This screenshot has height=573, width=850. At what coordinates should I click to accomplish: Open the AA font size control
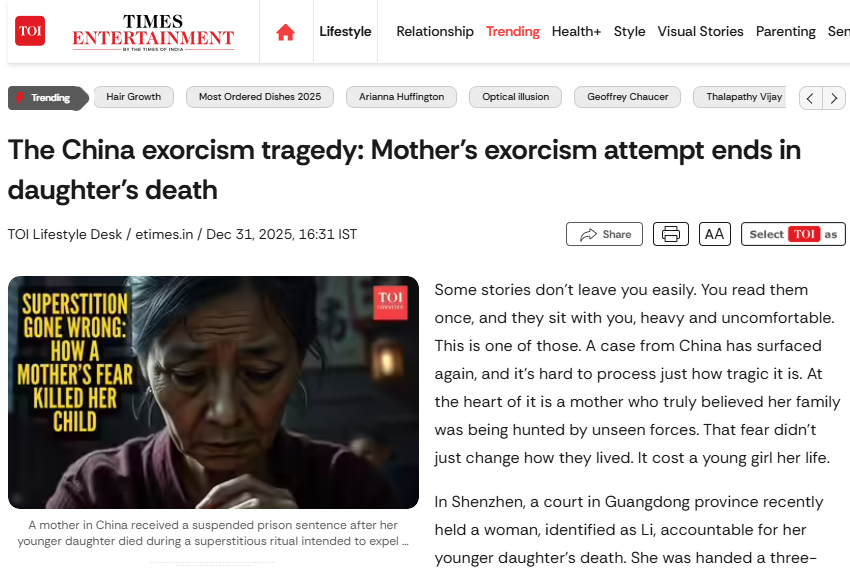(x=714, y=234)
